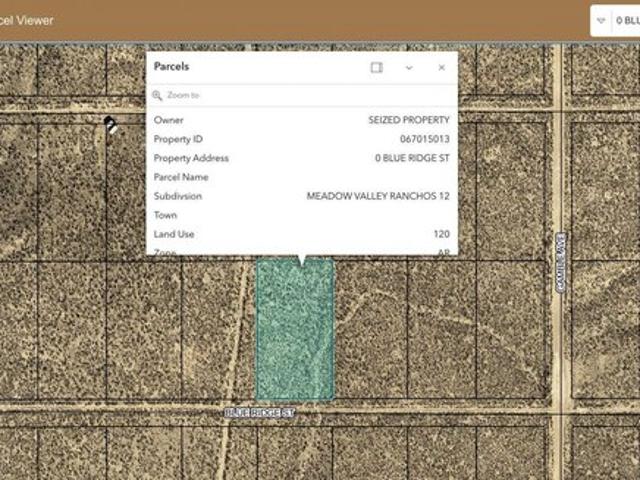The height and width of the screenshot is (480, 640).
Task: Click the Land Use row value 120
Action: point(441,234)
